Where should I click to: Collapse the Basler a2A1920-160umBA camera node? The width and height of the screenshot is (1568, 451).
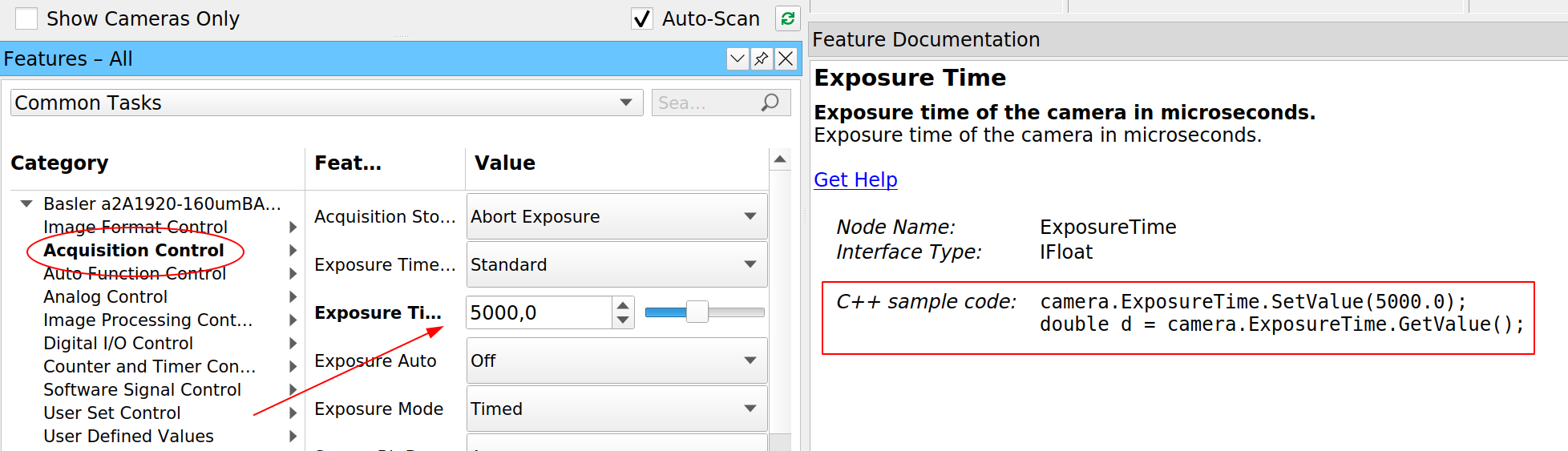(x=26, y=203)
